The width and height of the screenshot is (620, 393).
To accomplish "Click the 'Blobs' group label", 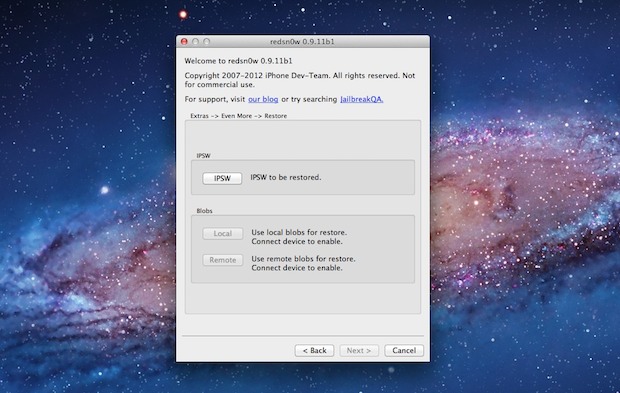I will pos(204,211).
